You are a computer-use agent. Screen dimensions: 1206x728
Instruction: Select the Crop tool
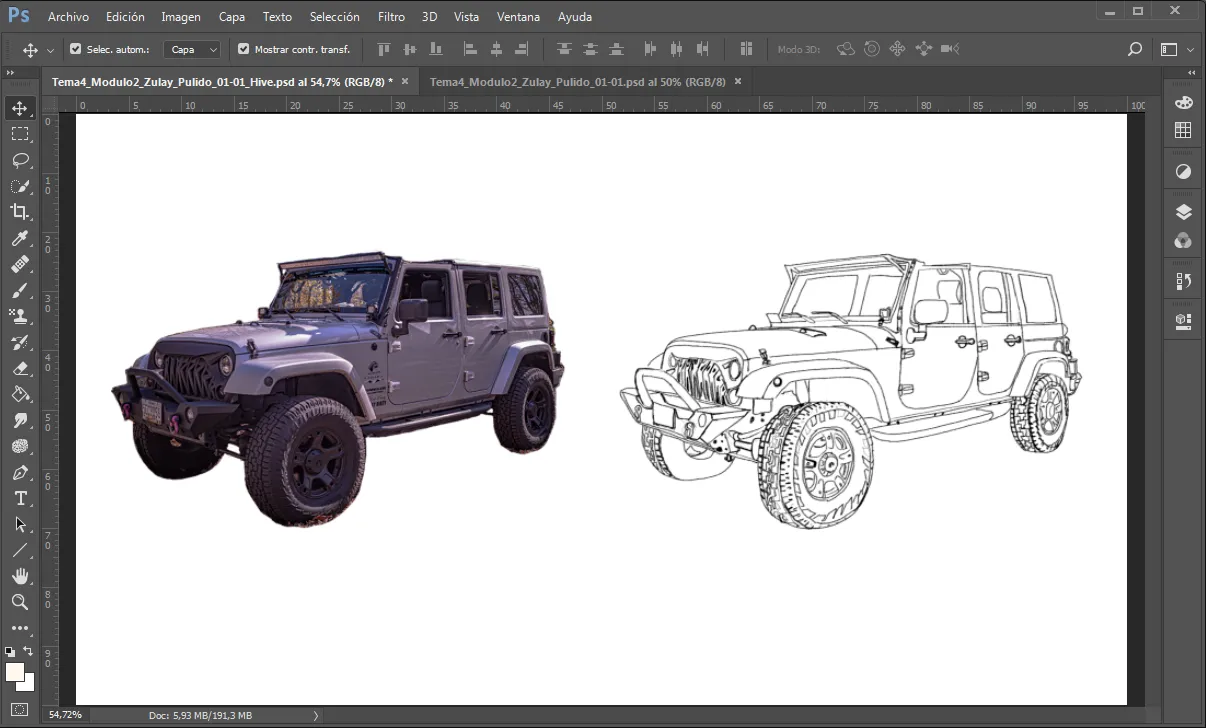tap(20, 212)
